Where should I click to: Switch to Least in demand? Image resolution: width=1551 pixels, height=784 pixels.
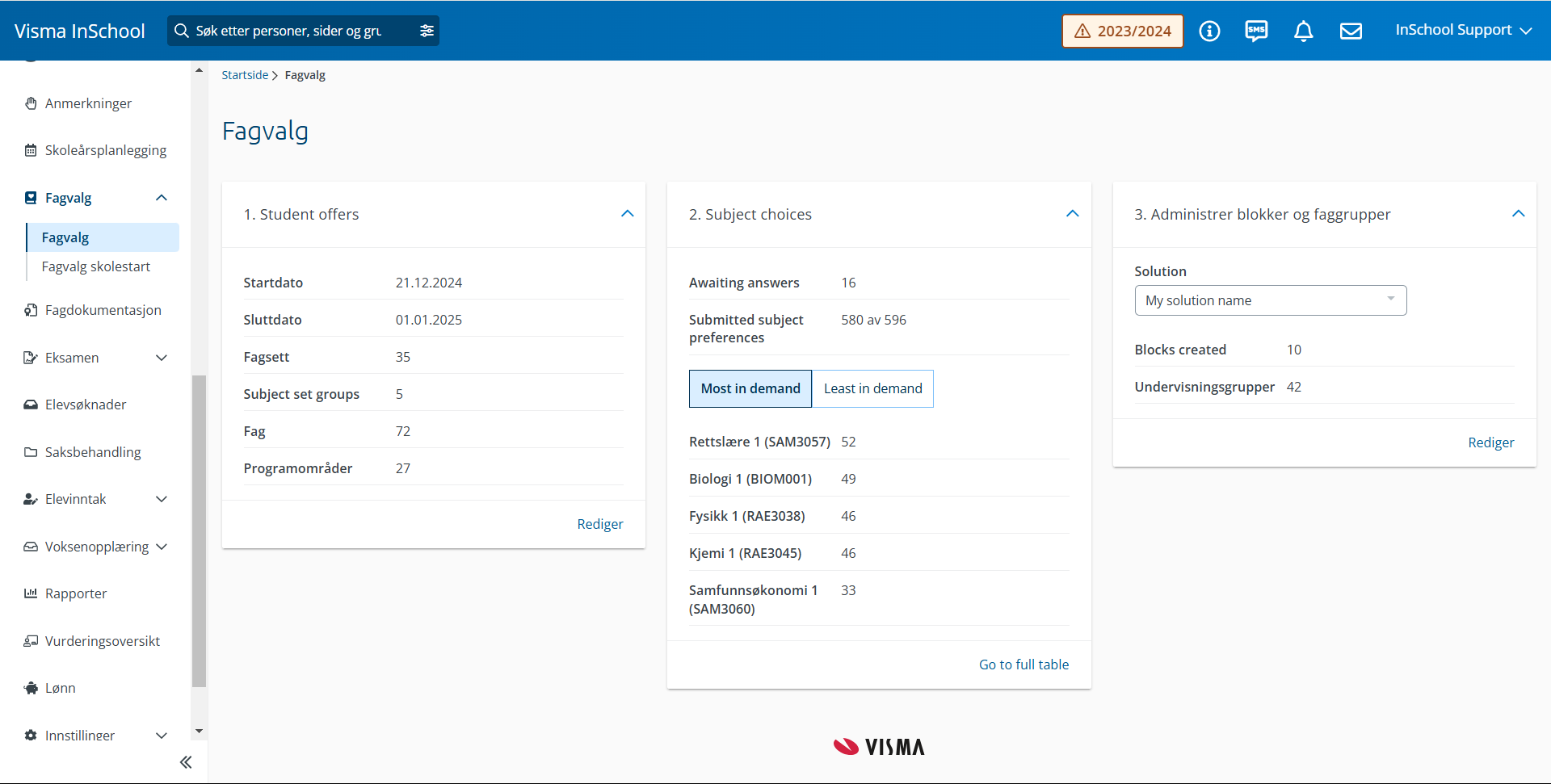click(872, 388)
